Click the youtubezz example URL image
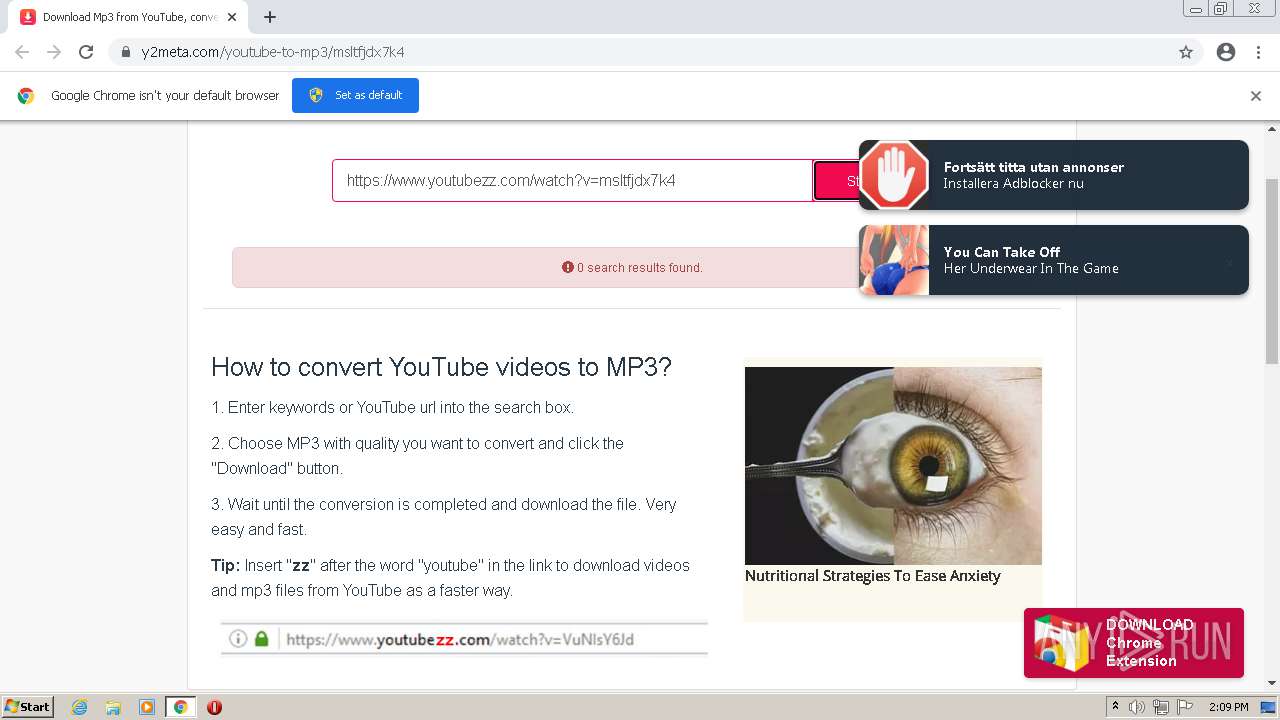This screenshot has width=1280, height=720. click(464, 639)
